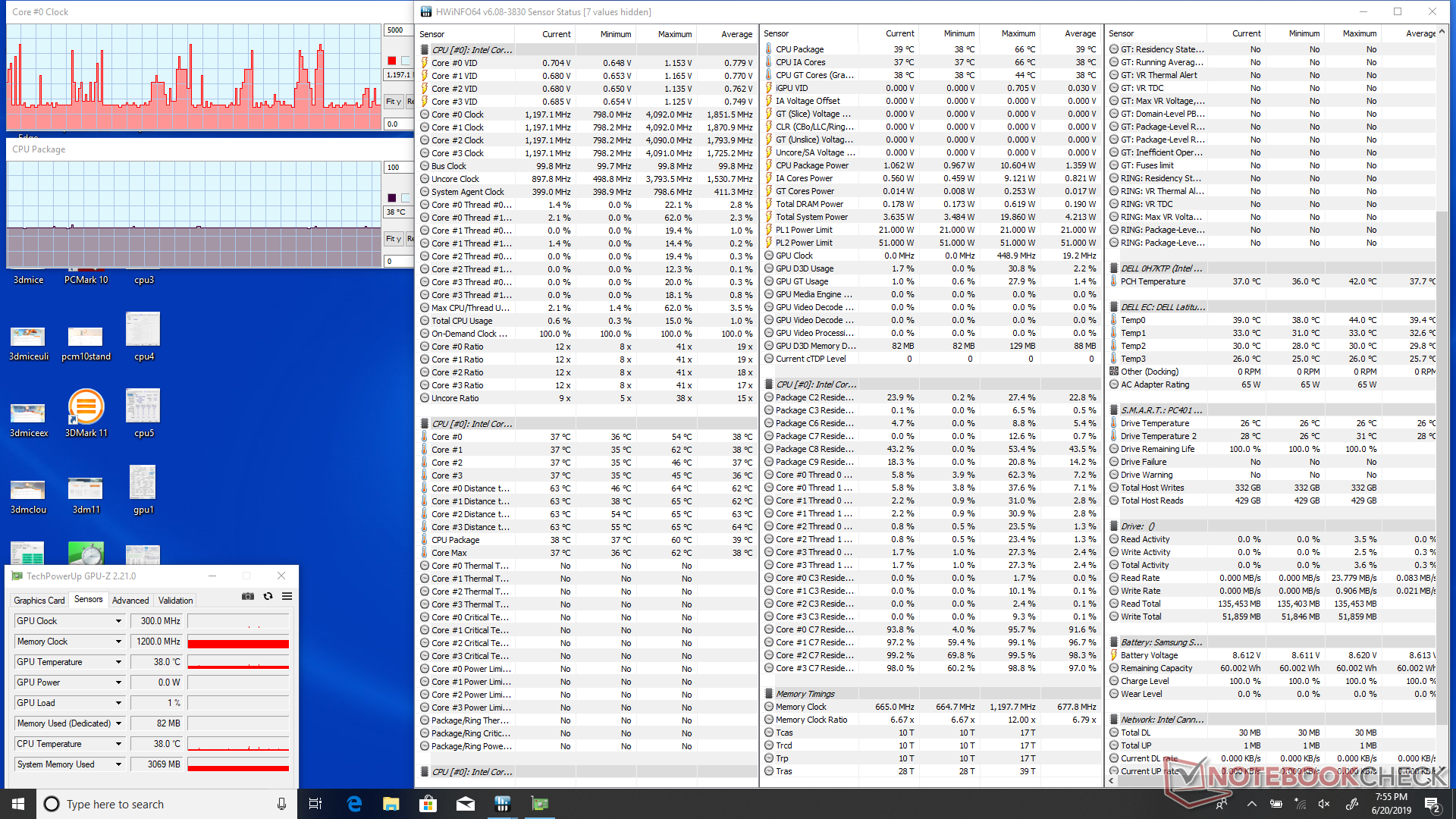This screenshot has width=1456, height=819.
Task: Open the Validation tab
Action: (175, 600)
